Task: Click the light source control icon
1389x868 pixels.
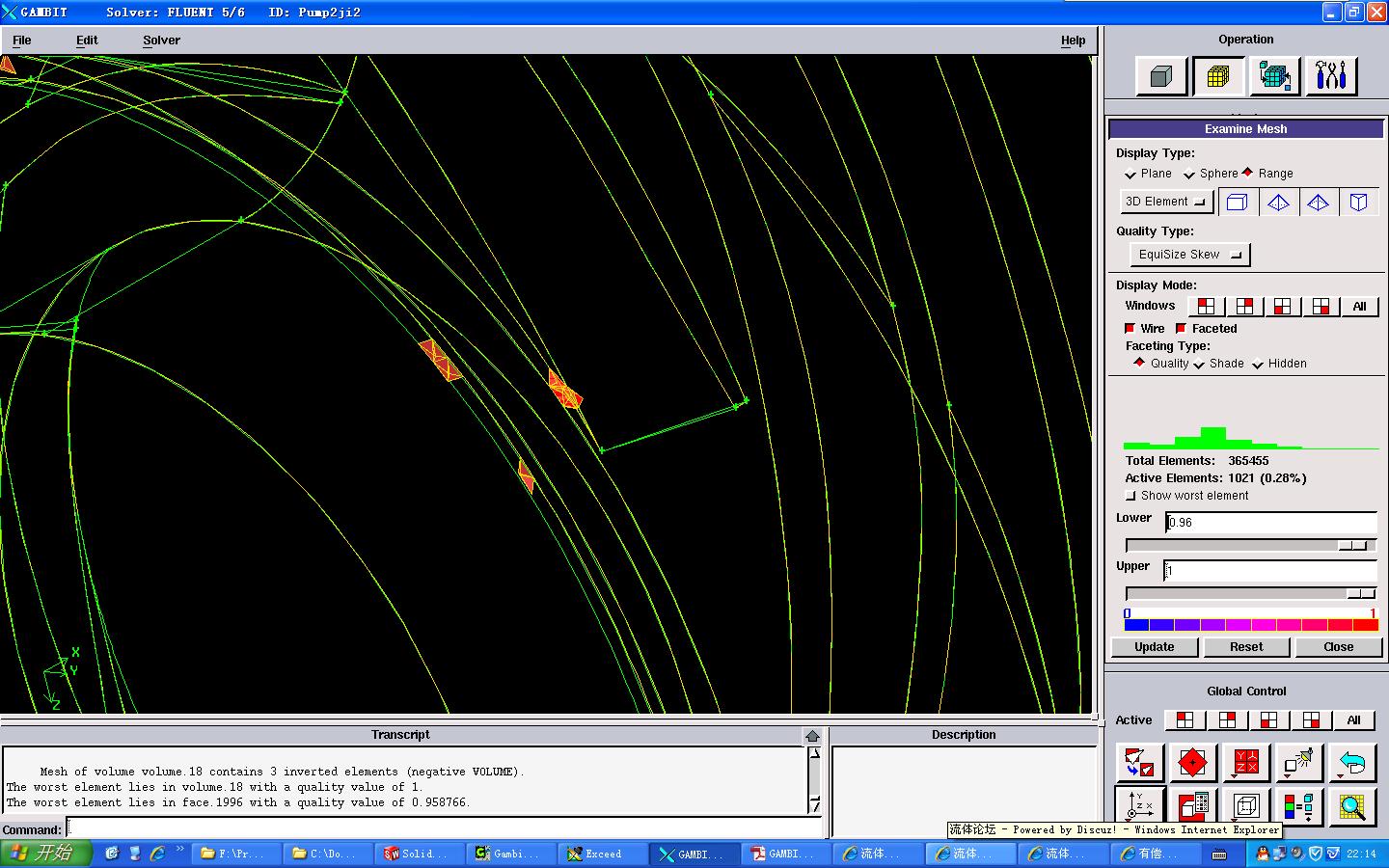Action: coord(1298,763)
